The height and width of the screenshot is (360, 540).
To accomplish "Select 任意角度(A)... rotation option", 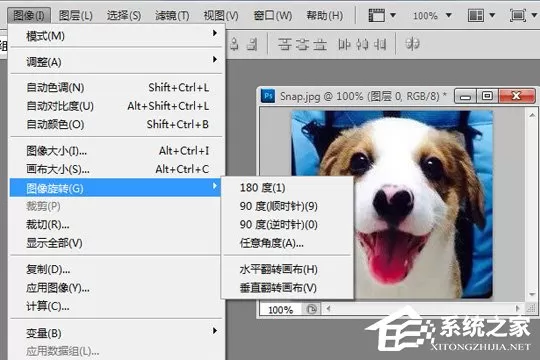I will coord(272,243).
